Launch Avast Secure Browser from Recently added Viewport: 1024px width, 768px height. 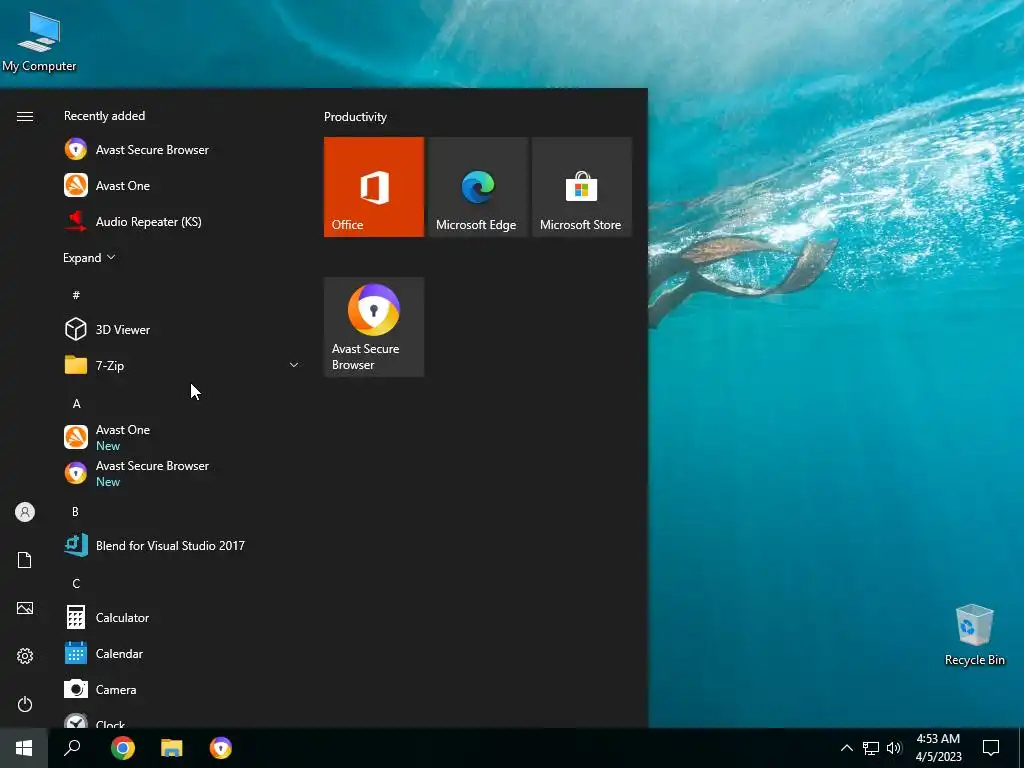coord(181,150)
